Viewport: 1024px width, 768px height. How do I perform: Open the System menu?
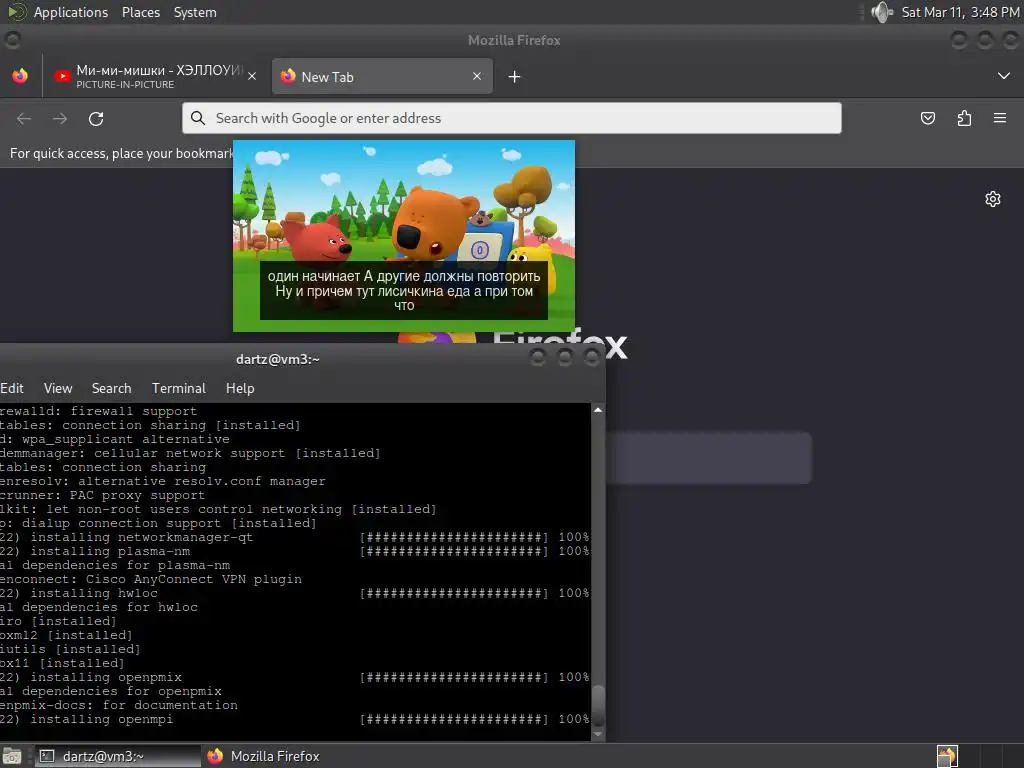[195, 12]
